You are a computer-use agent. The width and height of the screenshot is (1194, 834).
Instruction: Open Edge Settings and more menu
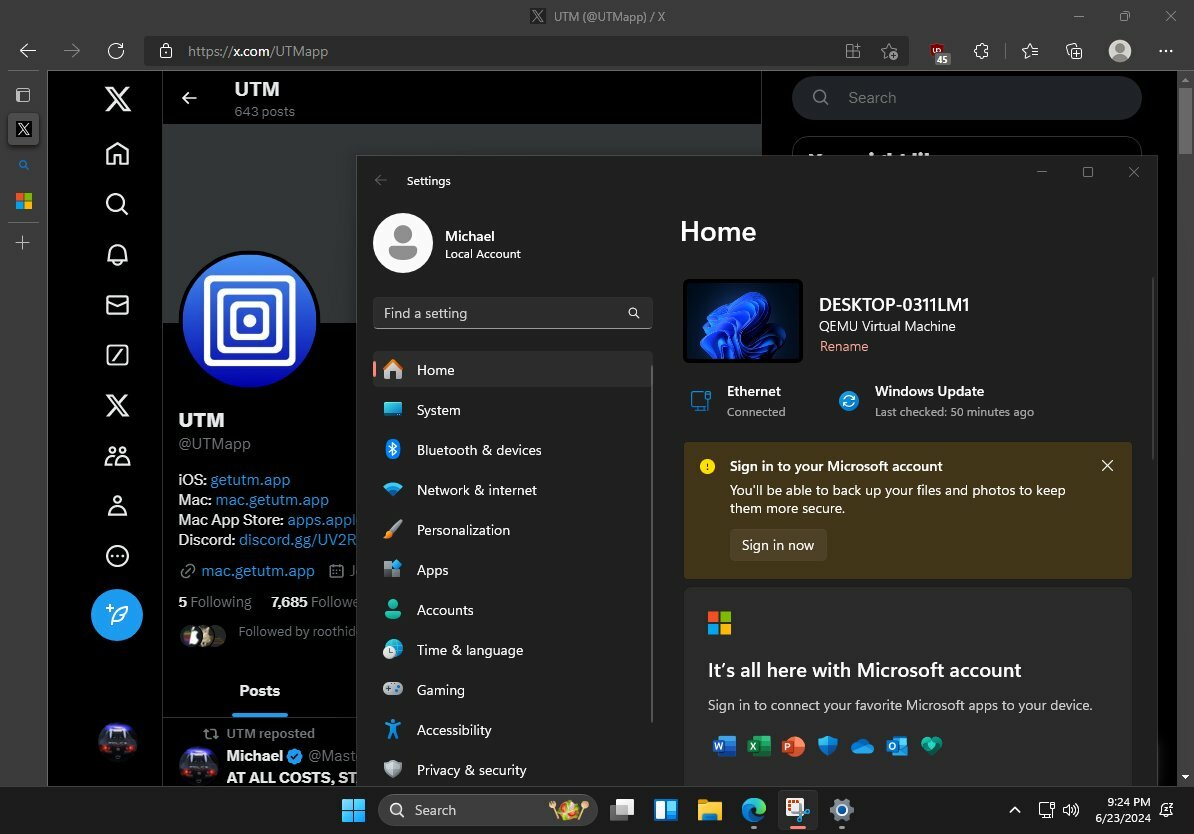[1166, 51]
